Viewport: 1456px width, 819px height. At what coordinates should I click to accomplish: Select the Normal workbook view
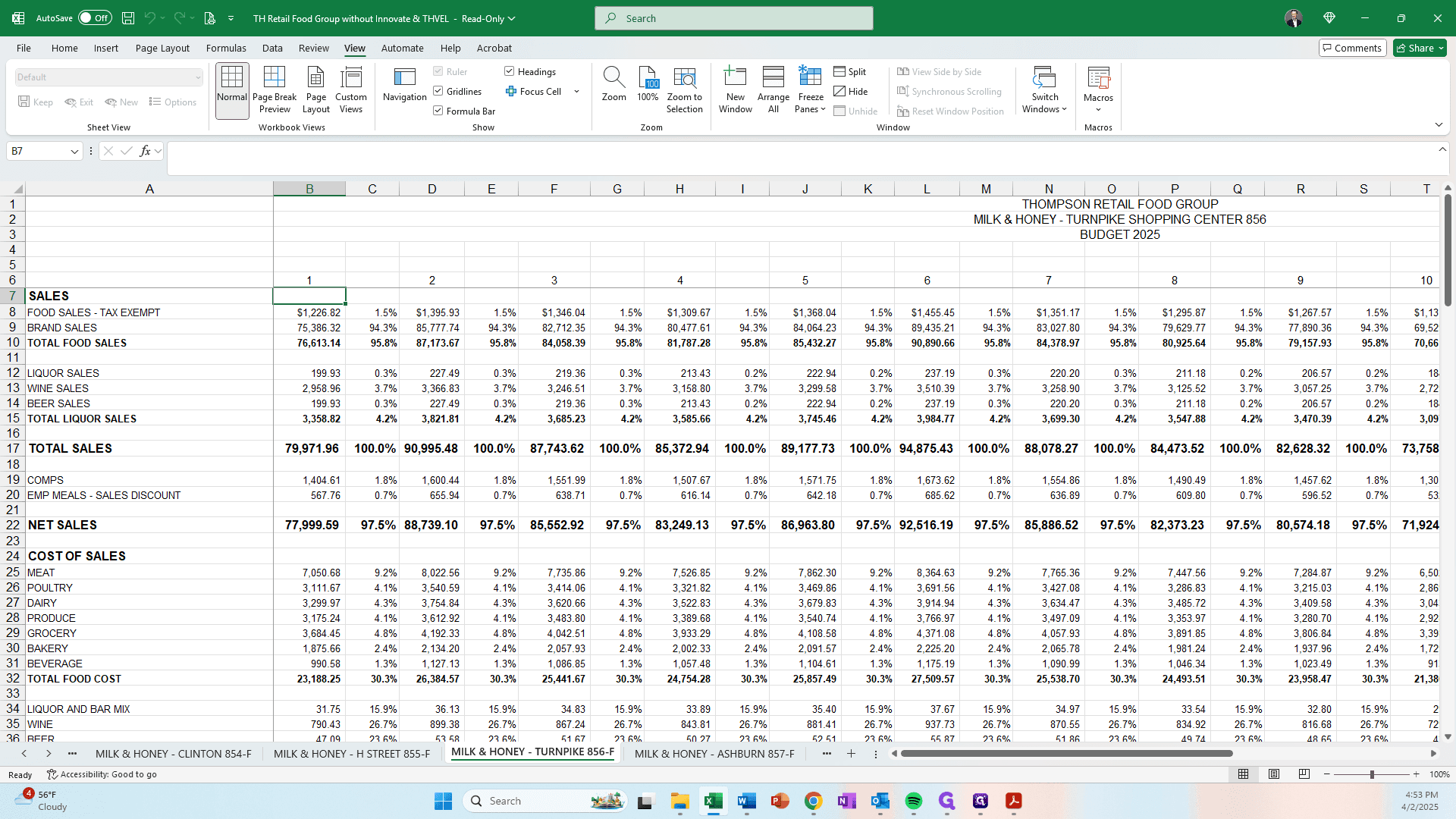[231, 90]
